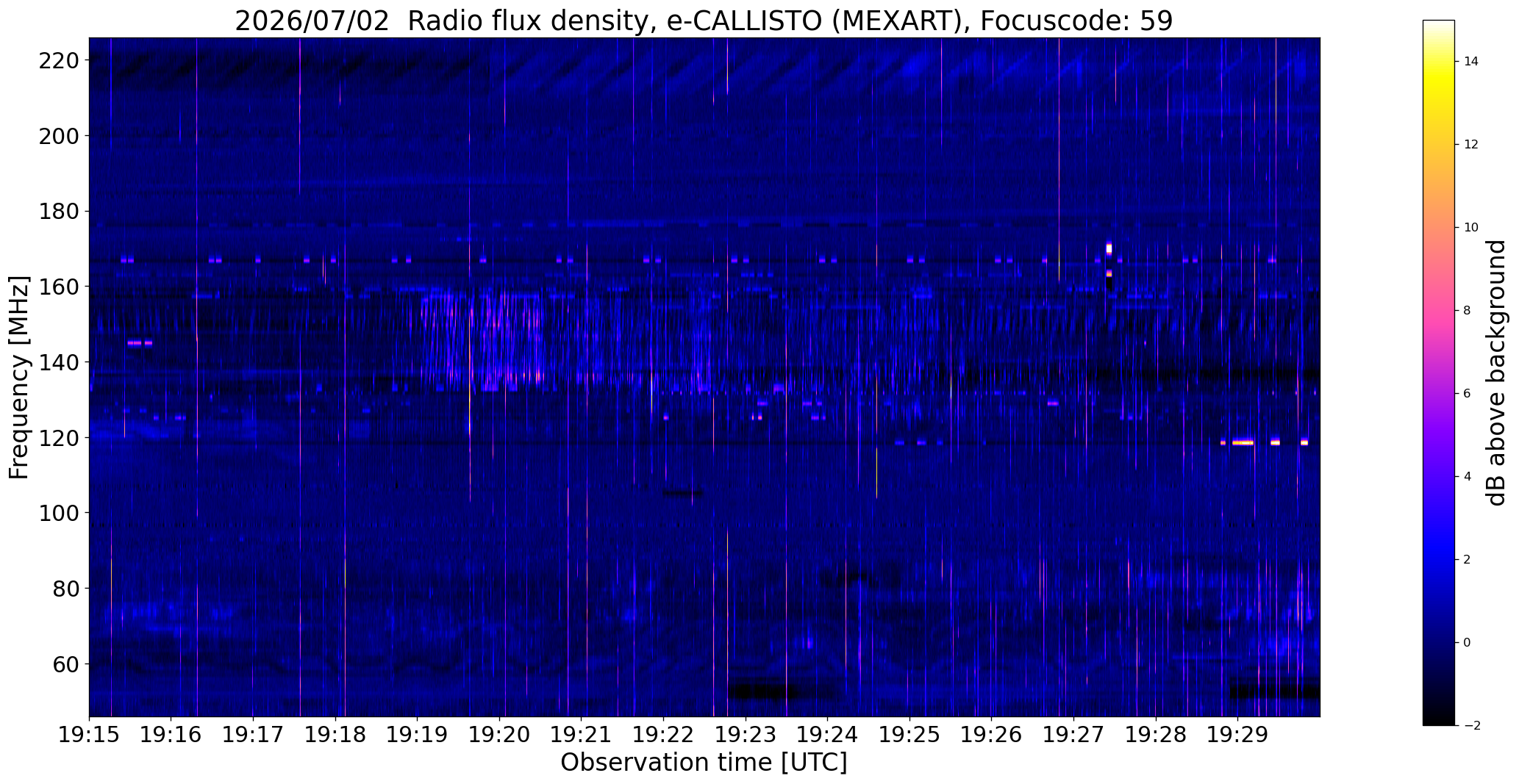This screenshot has width=1519, height=784.
Task: Select the 19:17 time tick label
Action: coord(253,734)
